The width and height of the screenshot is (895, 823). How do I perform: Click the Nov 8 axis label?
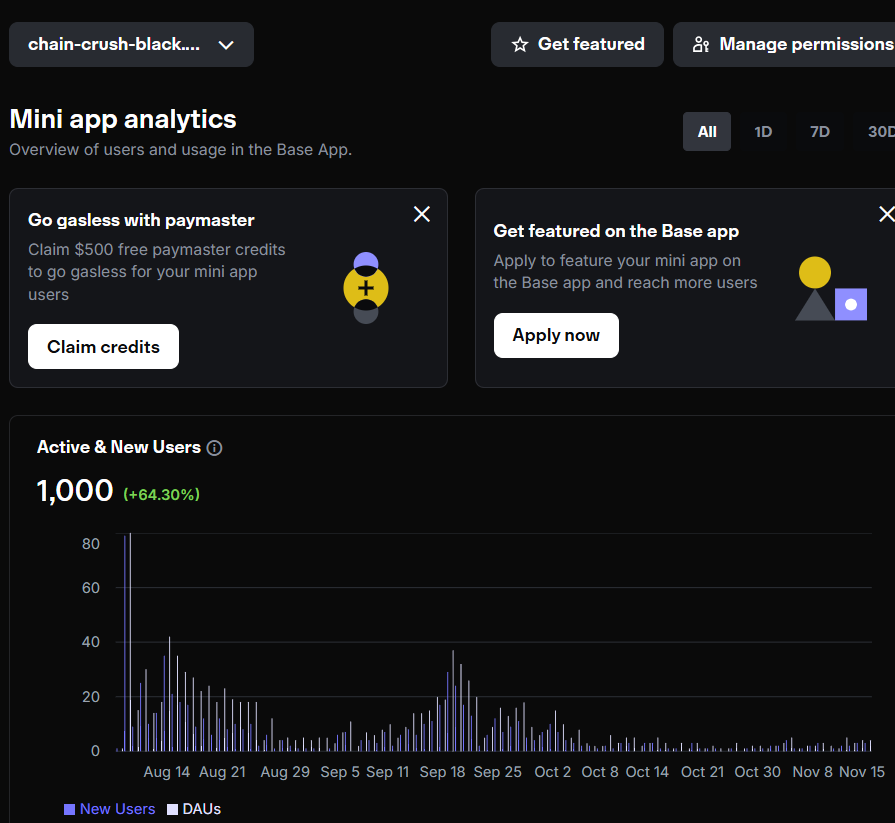[813, 772]
